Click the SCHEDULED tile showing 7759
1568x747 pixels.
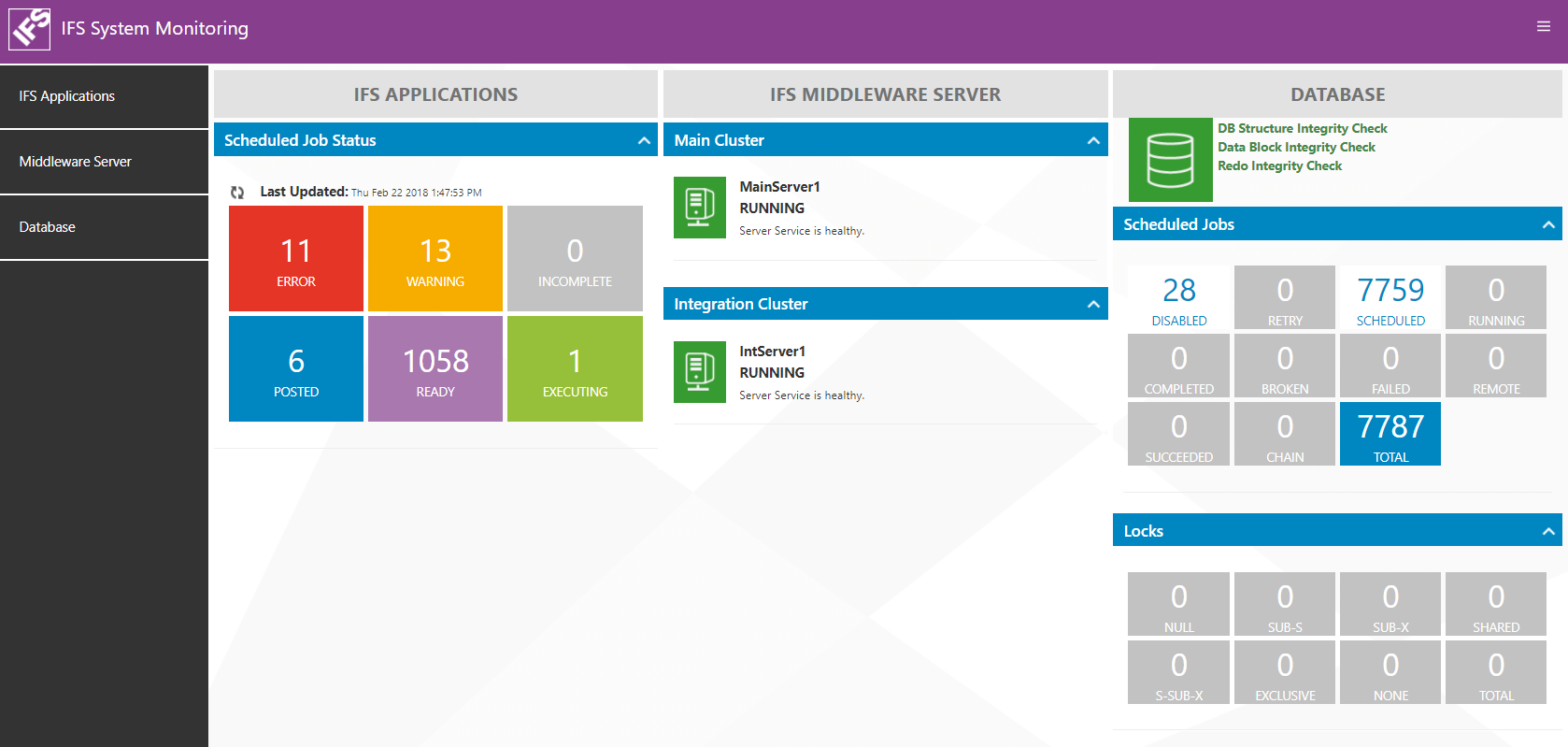point(1390,297)
